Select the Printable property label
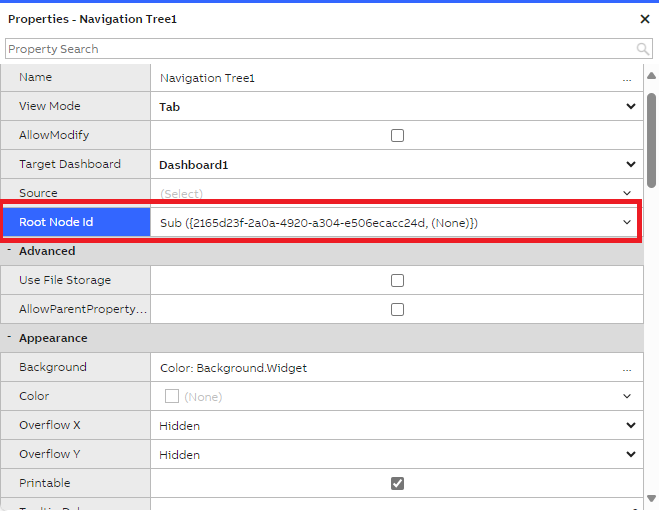The width and height of the screenshot is (659, 511). [45, 483]
